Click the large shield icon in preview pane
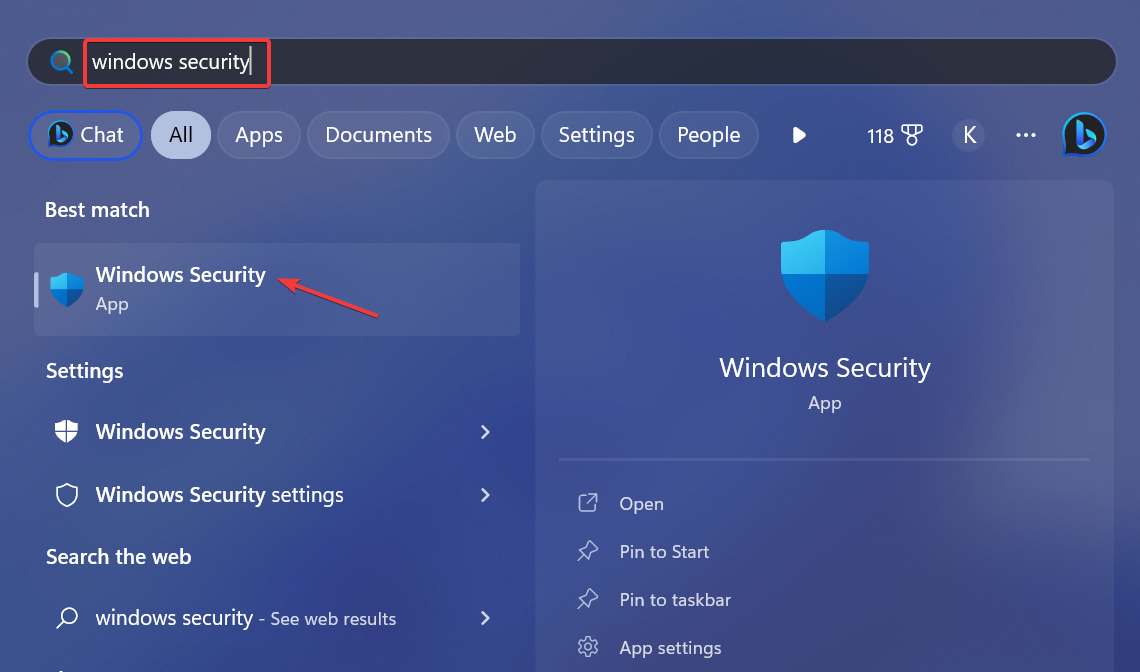This screenshot has width=1140, height=672. point(824,276)
